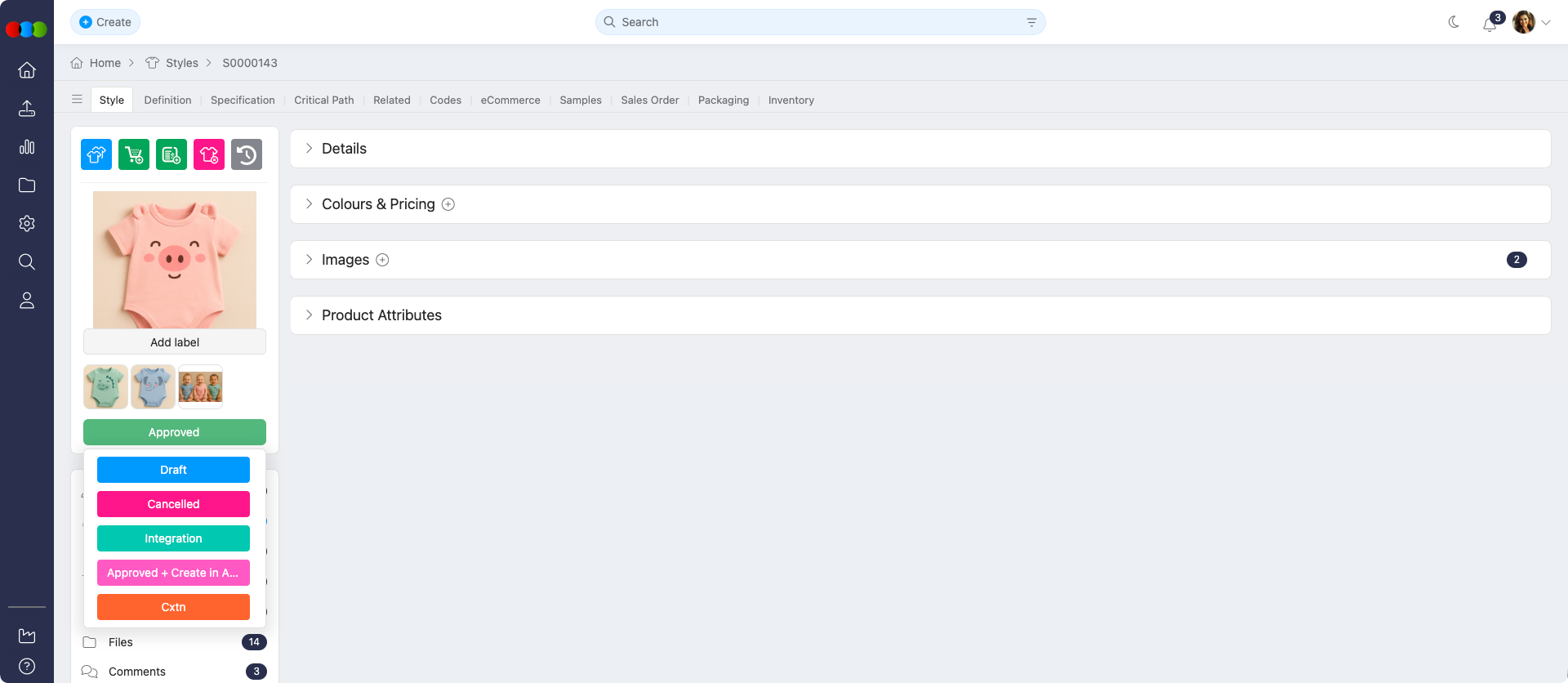Set status to Cxtn

tap(173, 607)
